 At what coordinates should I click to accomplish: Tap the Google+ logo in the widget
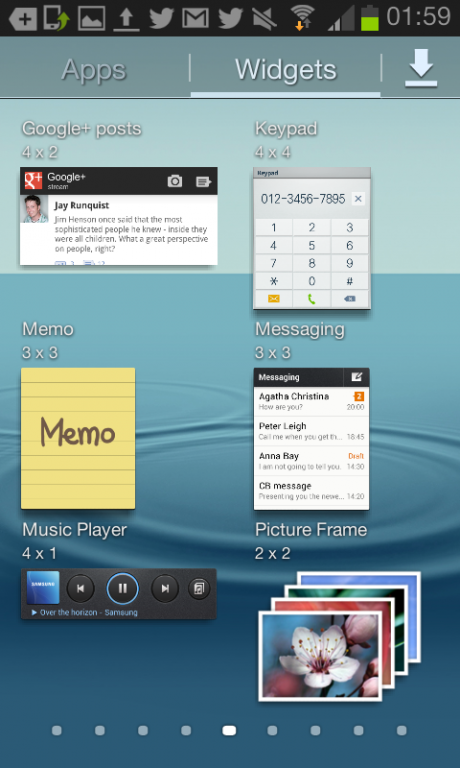pos(33,181)
